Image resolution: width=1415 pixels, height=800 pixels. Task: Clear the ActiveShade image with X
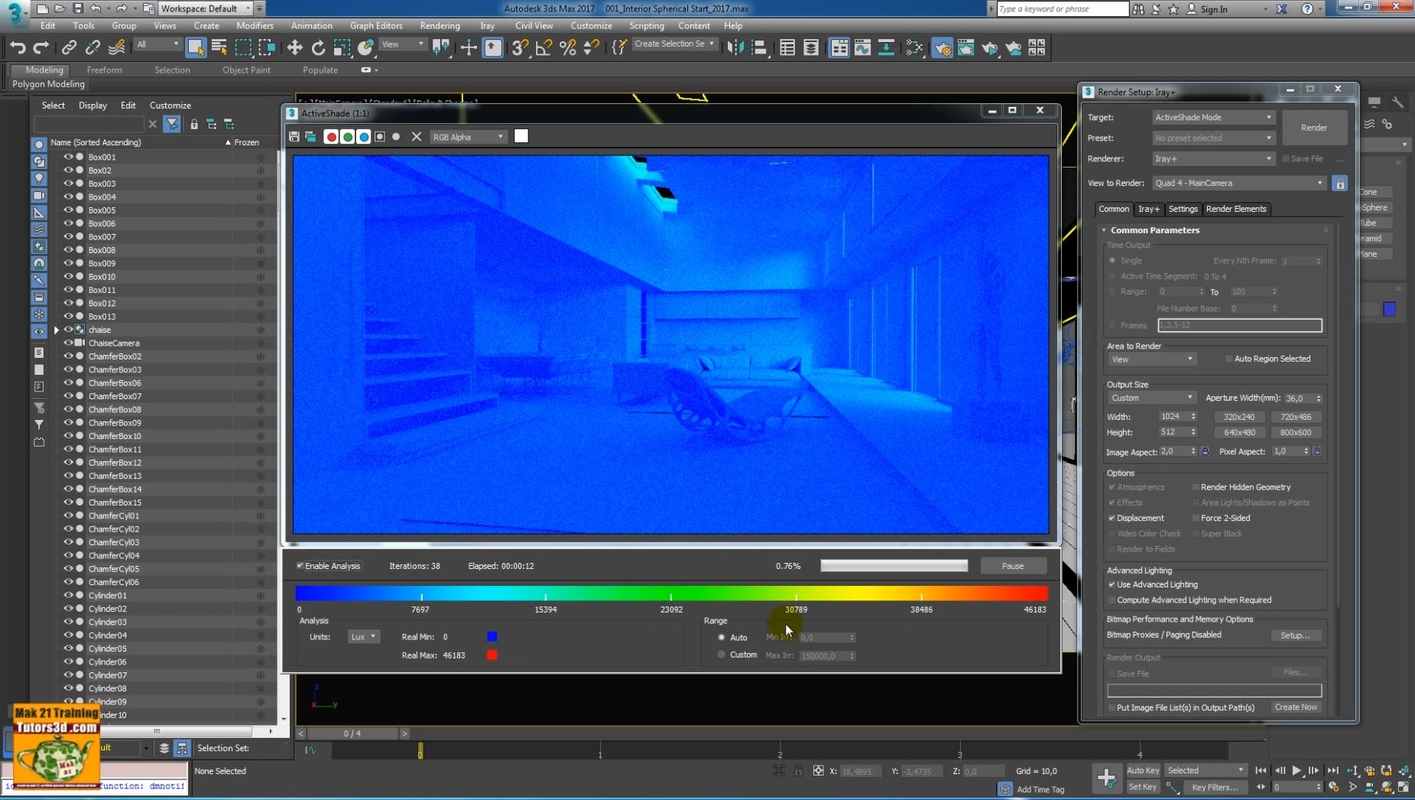[417, 137]
